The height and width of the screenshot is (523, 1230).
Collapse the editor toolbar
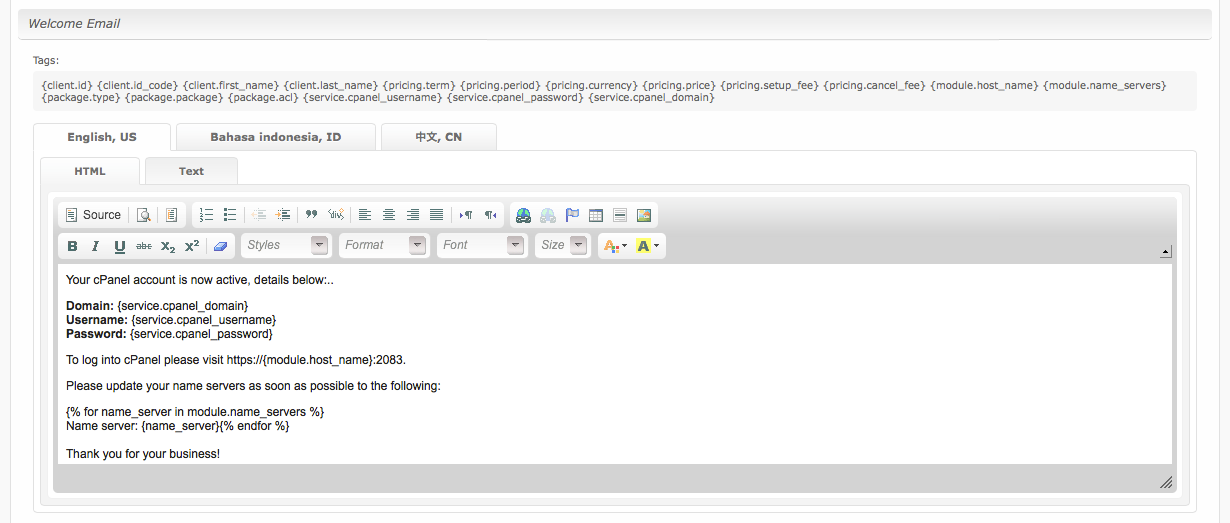1166,252
